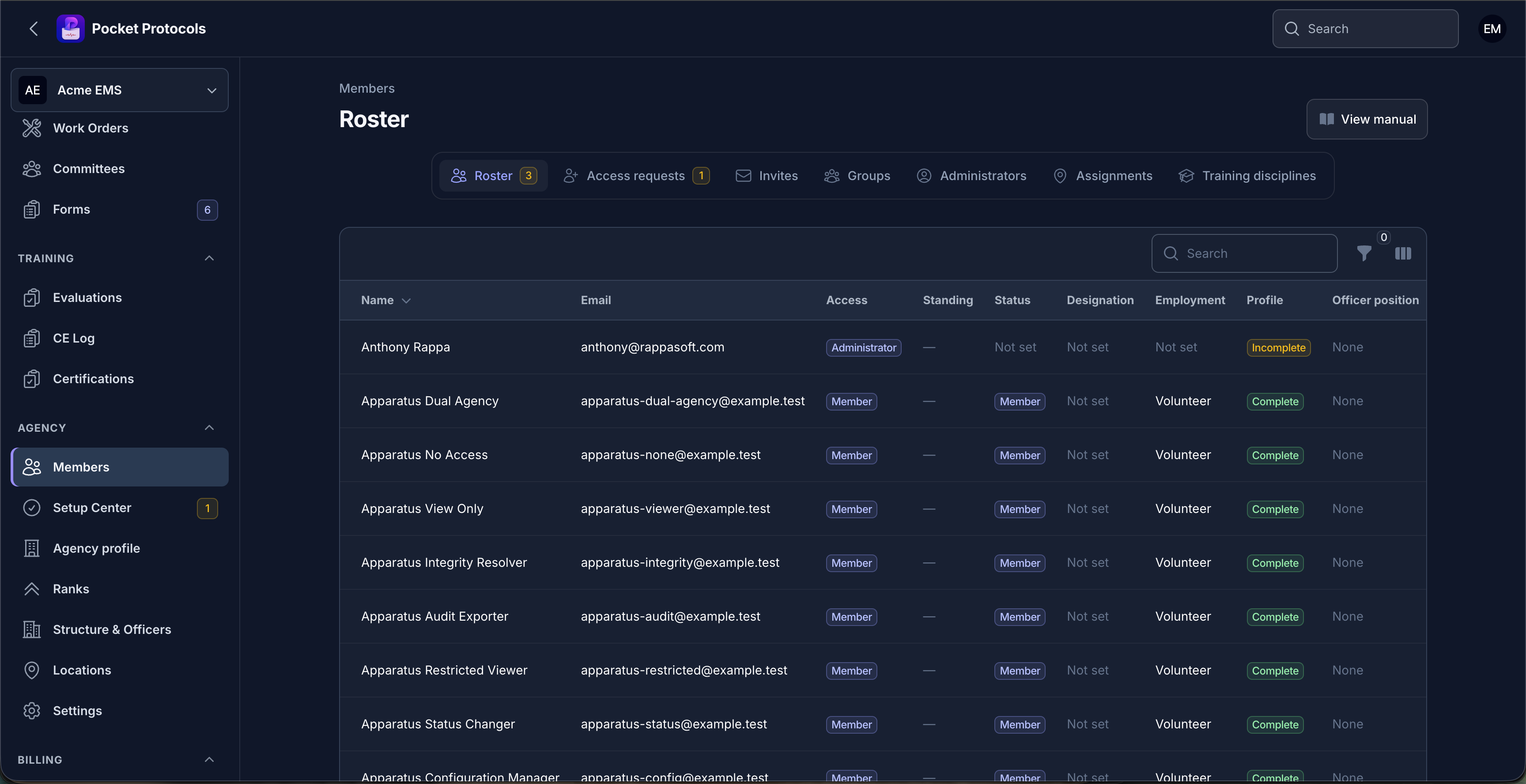The image size is (1526, 784).
Task: Open Apparatus Integrity Resolver member
Action: (444, 562)
